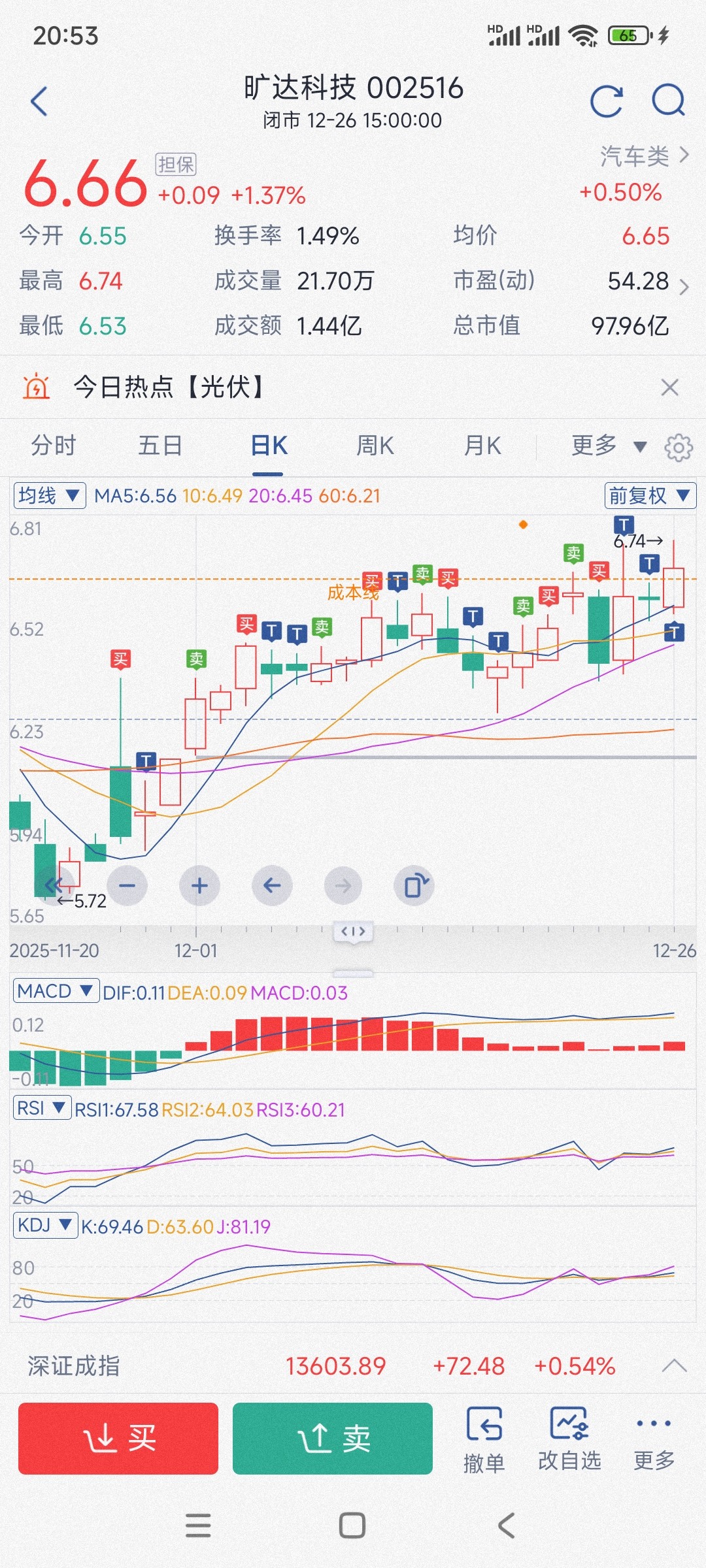Open chart settings gear icon
Image resolution: width=706 pixels, height=1568 pixels.
(x=678, y=448)
